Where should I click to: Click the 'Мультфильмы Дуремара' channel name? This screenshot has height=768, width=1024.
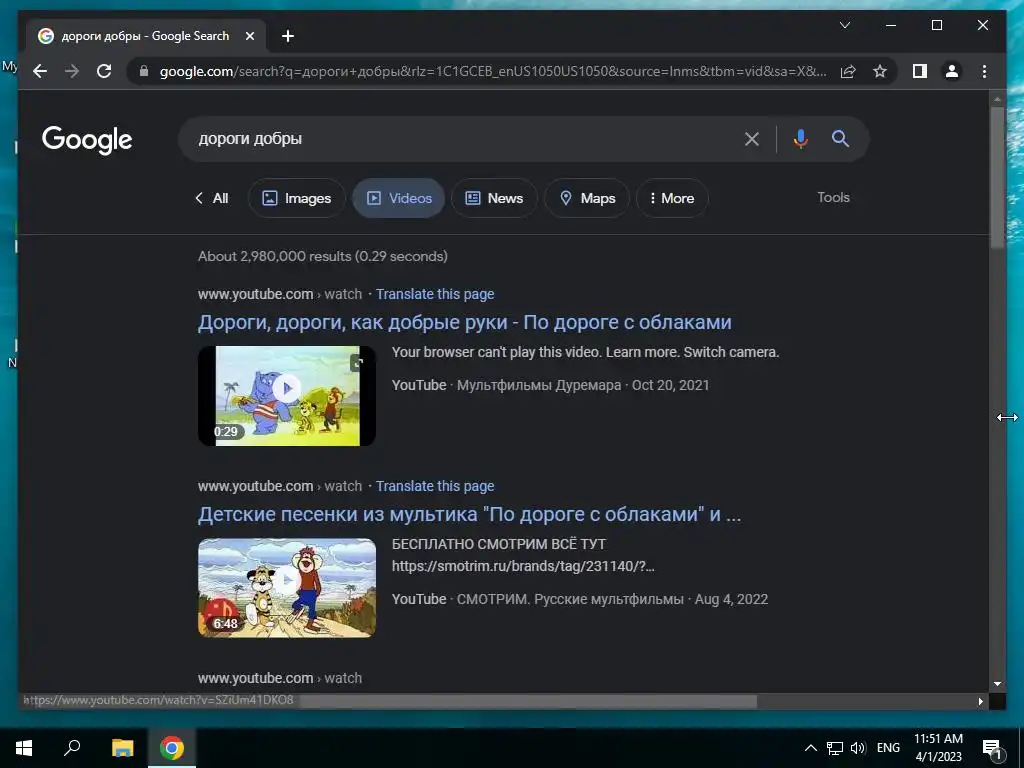point(539,385)
